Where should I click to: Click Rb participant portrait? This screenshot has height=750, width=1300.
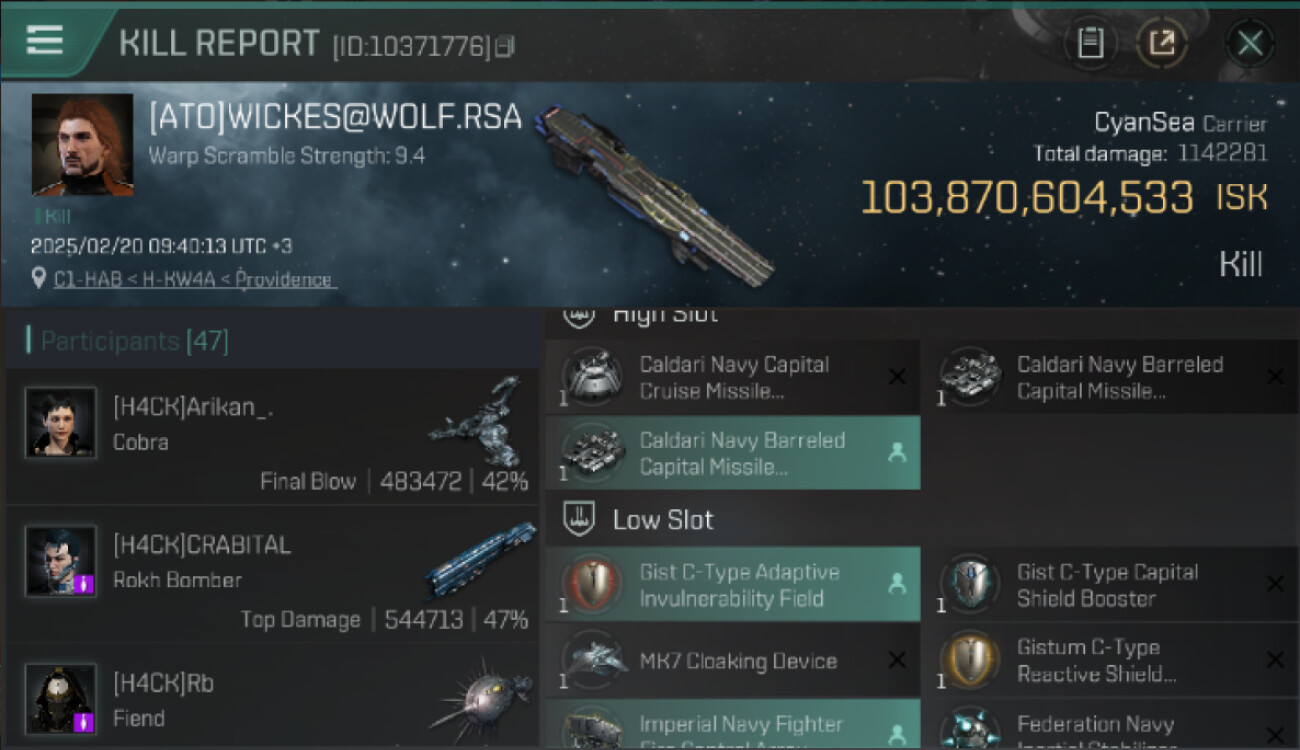61,698
